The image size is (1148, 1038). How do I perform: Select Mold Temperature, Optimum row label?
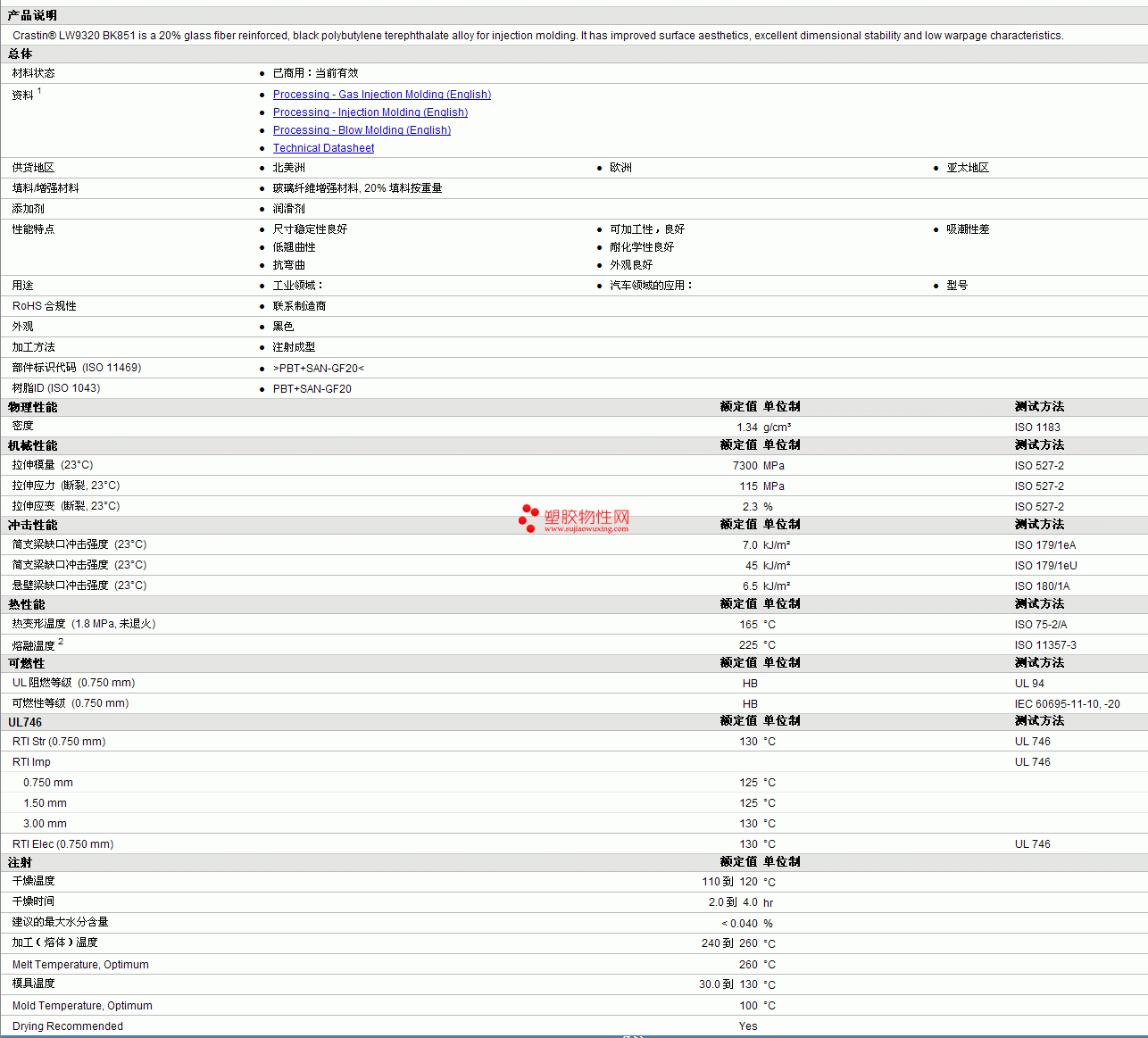tap(82, 1006)
